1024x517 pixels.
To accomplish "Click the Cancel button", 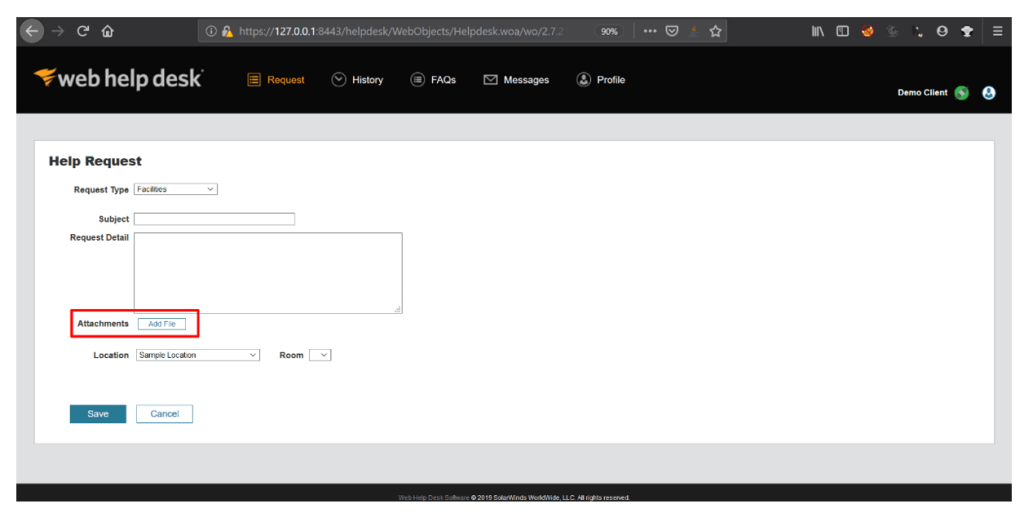I will (165, 414).
